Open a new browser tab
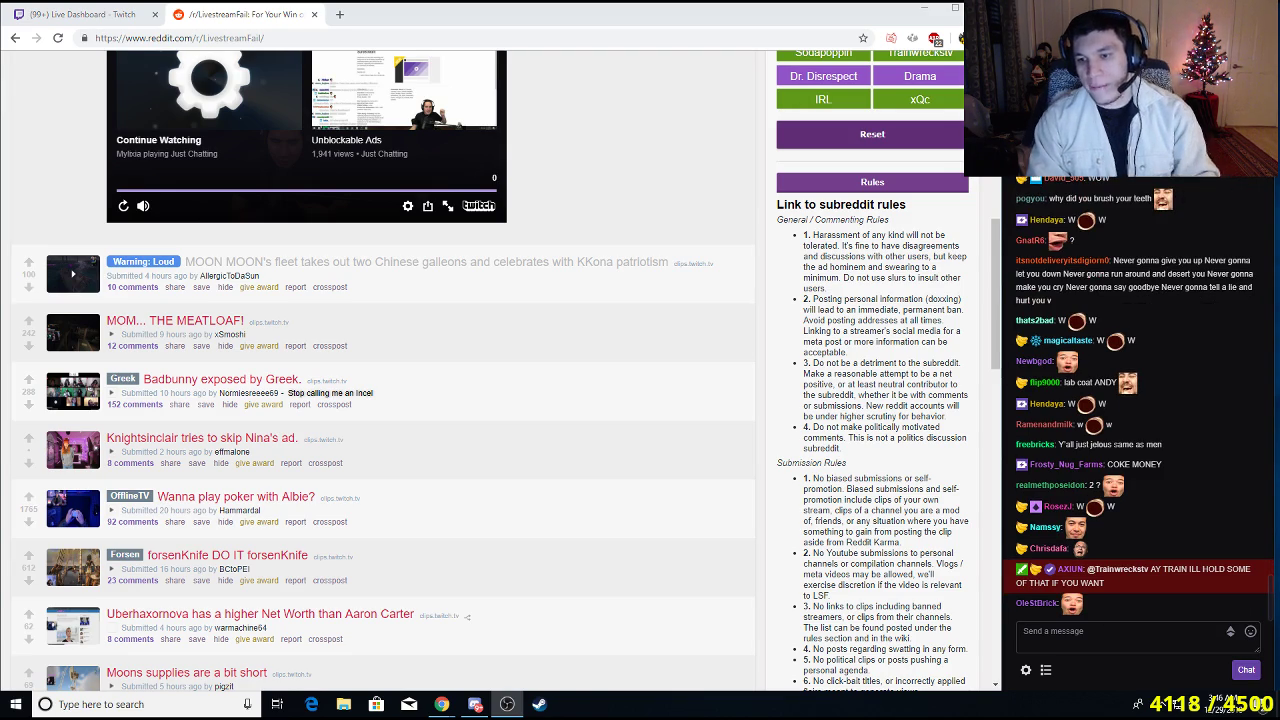This screenshot has height=720, width=1280. (340, 15)
